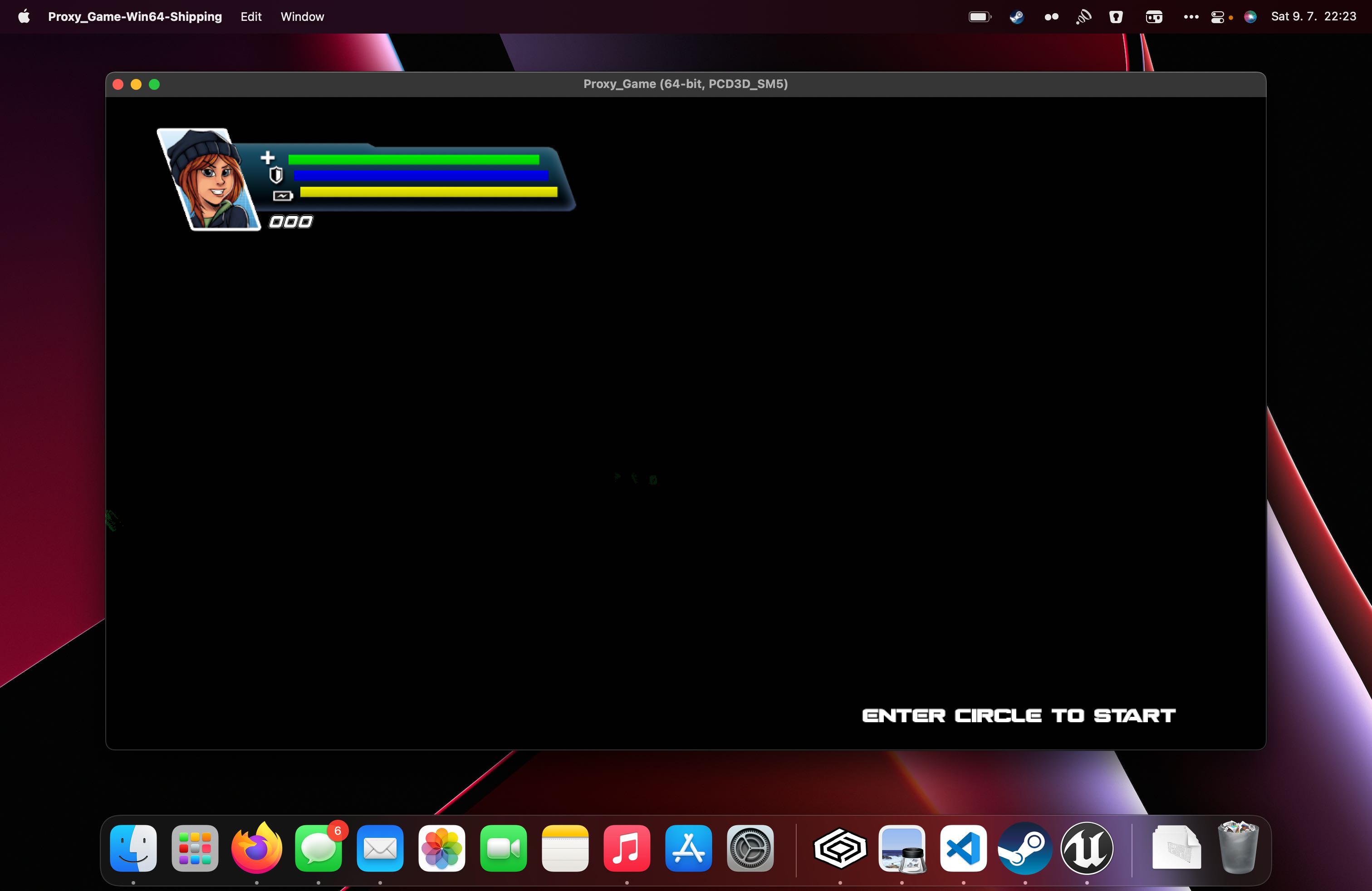This screenshot has height=891, width=1372.
Task: Open FaceTime from the Dock
Action: [503, 848]
